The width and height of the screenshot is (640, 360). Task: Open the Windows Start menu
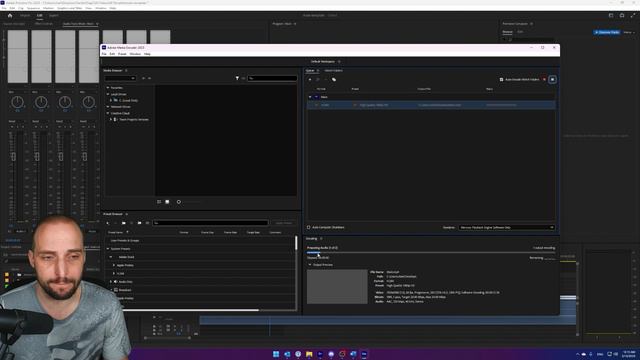click(276, 354)
